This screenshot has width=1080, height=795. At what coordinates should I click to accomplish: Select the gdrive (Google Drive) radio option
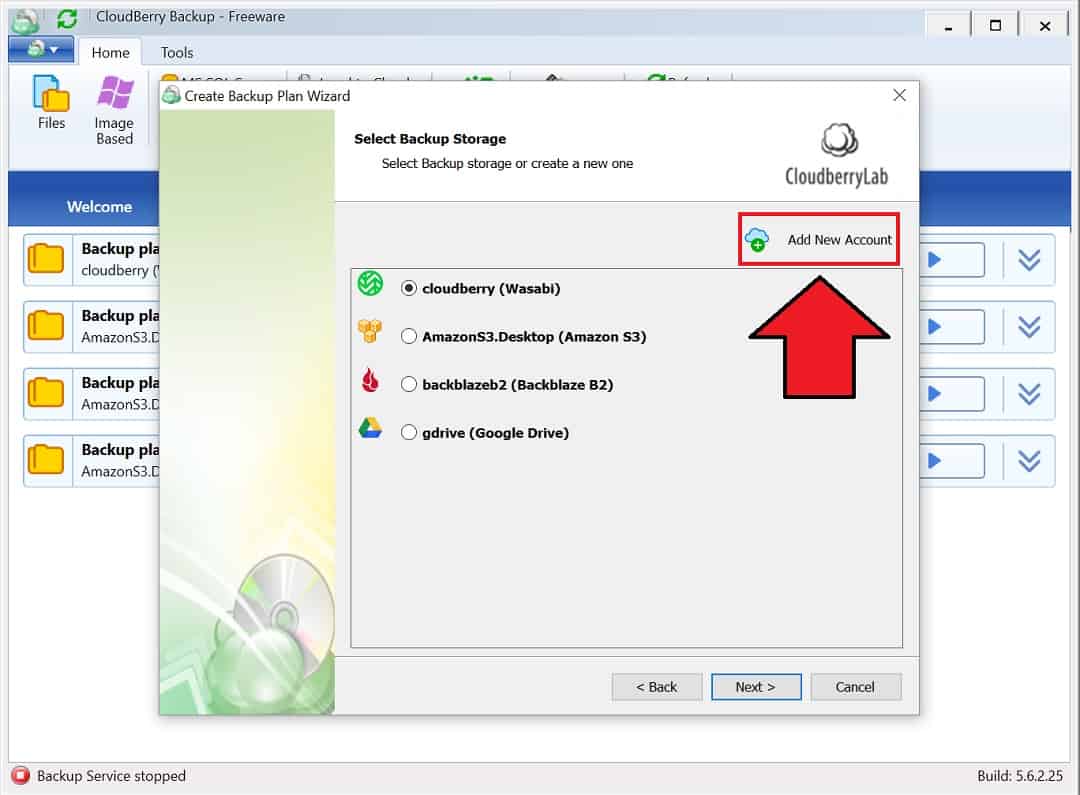(409, 433)
